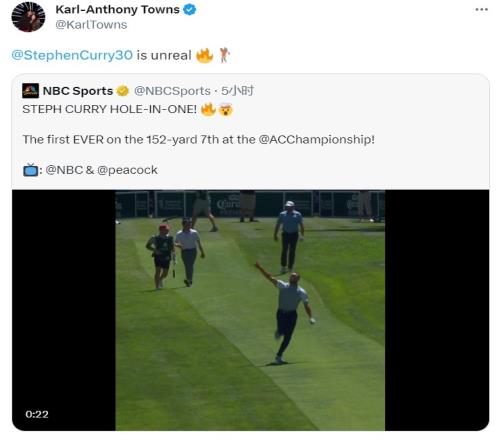Click the Karl-Anthony Towns display name
The height and width of the screenshot is (440, 500).
tap(117, 10)
